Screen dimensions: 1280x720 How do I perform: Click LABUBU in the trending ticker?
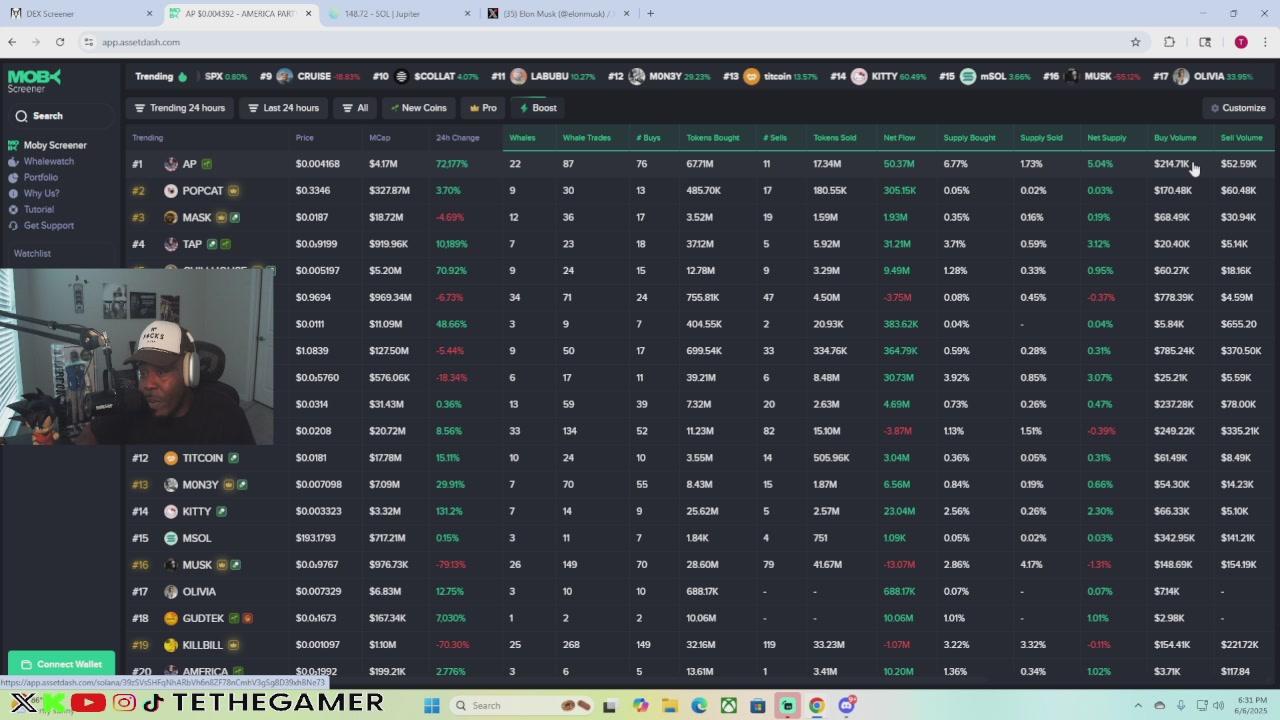pos(549,77)
